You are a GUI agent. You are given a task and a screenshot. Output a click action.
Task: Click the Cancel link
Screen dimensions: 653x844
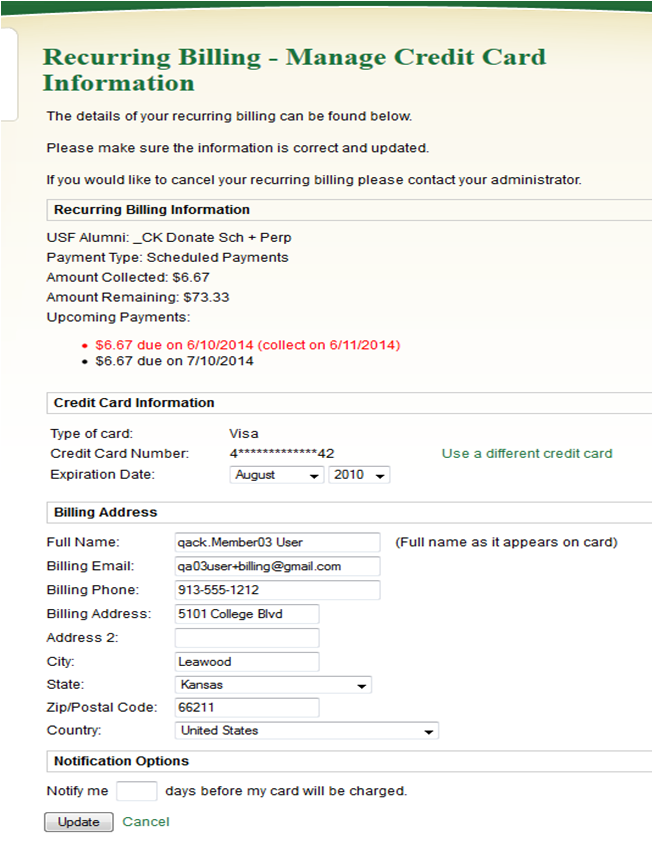(146, 822)
